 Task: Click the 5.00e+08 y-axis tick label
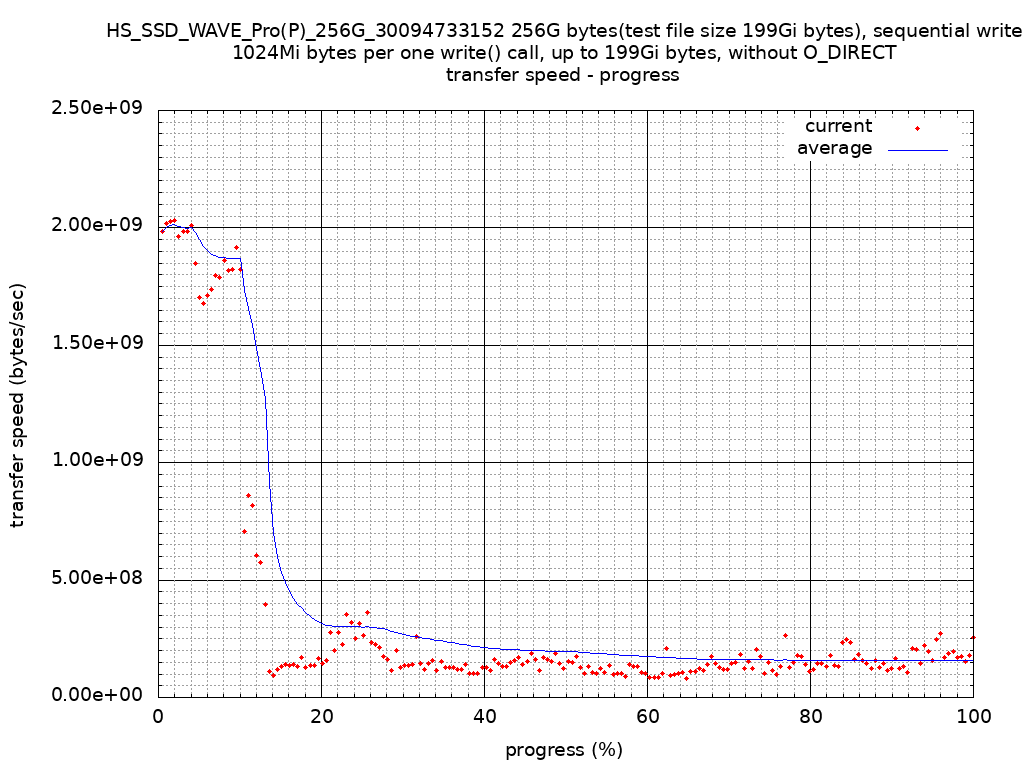click(99, 578)
